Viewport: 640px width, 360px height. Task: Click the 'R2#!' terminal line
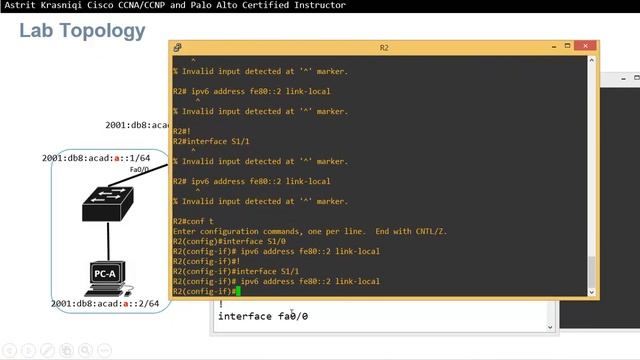[x=182, y=131]
